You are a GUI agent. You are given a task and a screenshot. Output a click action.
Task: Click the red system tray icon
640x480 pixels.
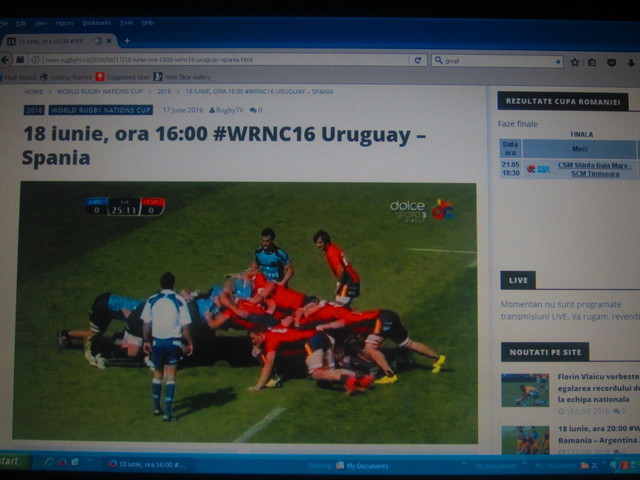pyautogui.click(x=625, y=465)
